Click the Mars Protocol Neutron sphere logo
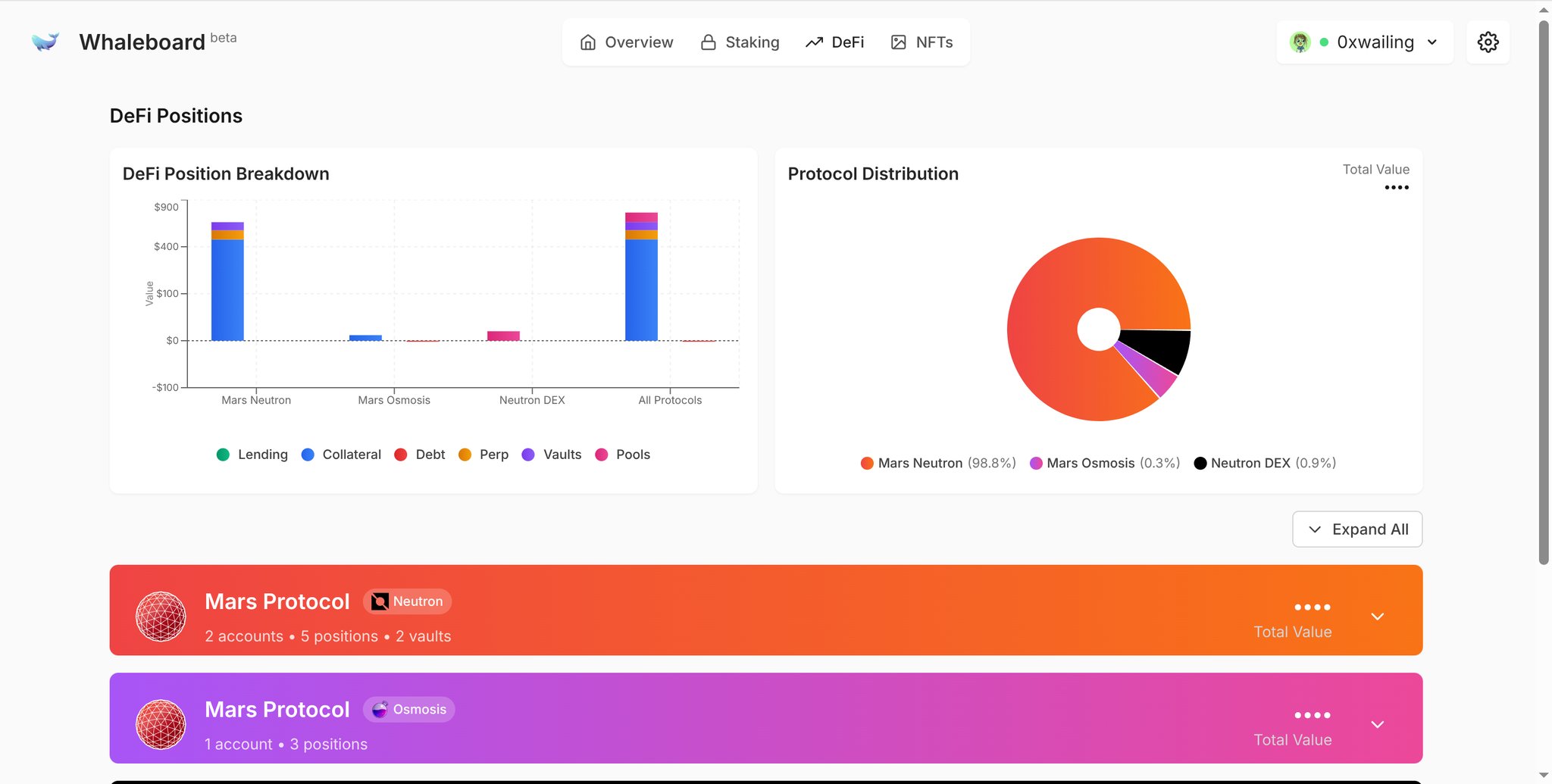The height and width of the screenshot is (784, 1552). click(x=161, y=617)
